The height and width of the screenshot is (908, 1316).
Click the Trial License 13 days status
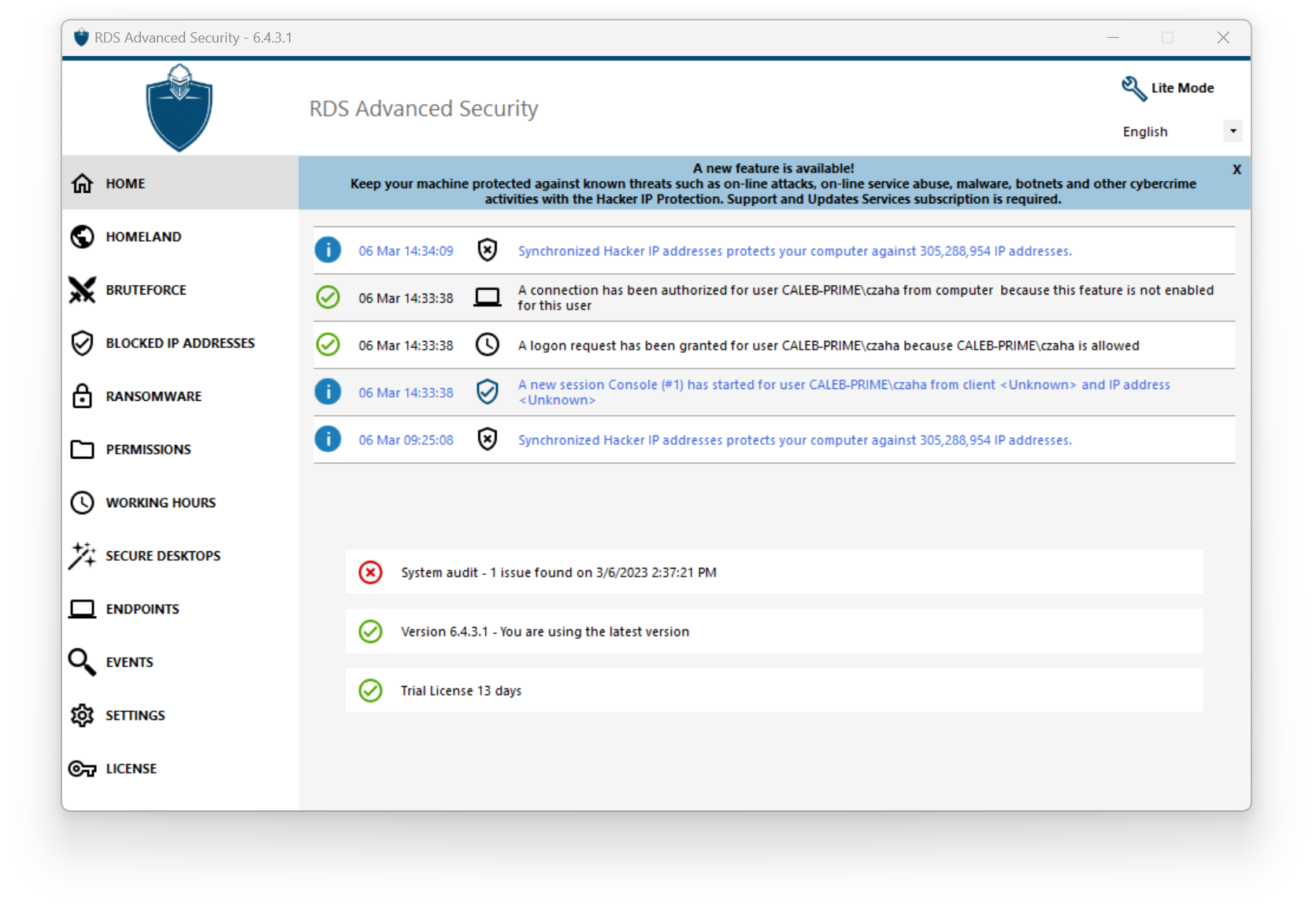(461, 690)
